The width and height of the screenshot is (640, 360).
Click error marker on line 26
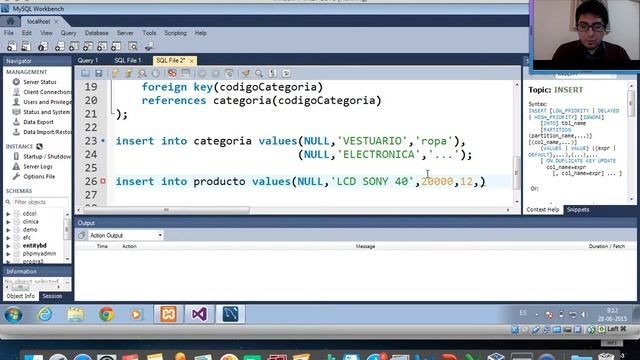(103, 181)
